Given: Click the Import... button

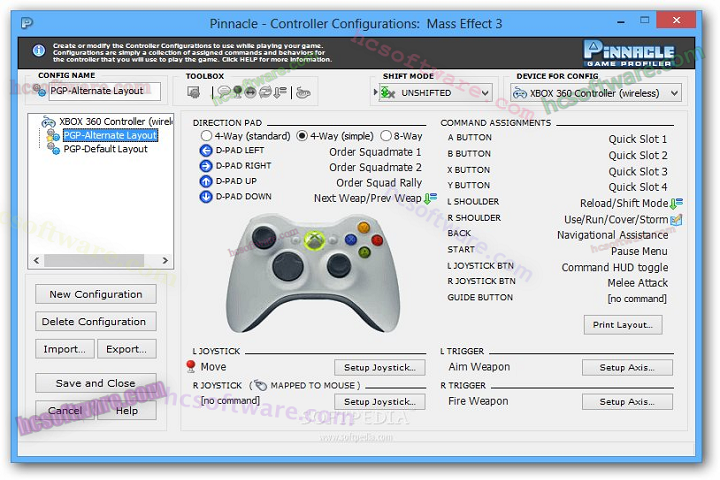Looking at the screenshot, I should coord(65,349).
